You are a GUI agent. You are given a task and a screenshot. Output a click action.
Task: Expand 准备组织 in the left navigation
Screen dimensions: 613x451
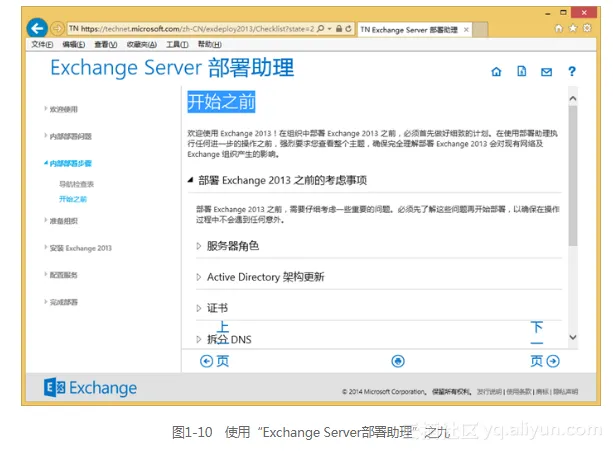[x=63, y=221]
